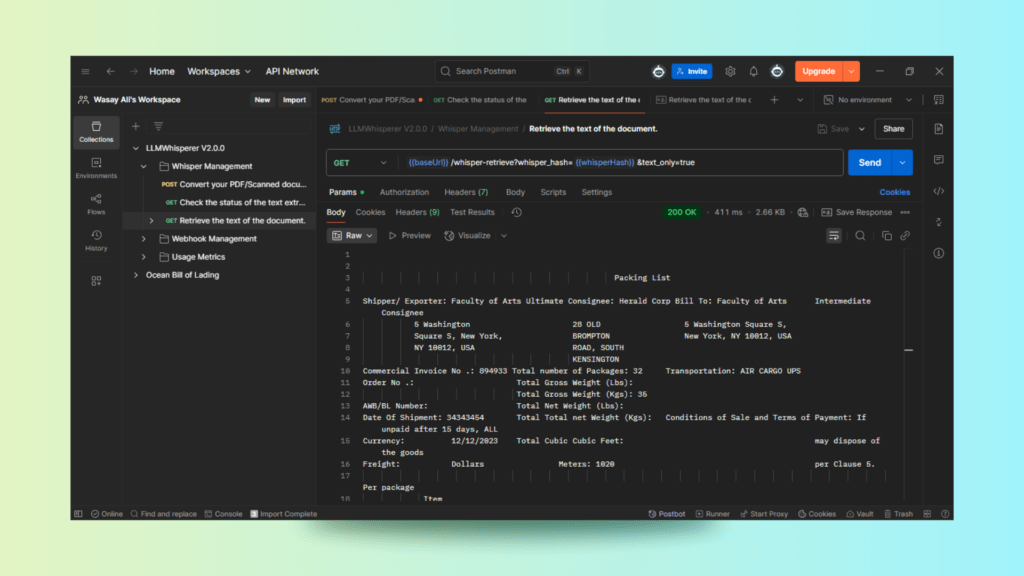This screenshot has width=1024, height=576.
Task: Click the notifications bell icon
Action: [754, 72]
